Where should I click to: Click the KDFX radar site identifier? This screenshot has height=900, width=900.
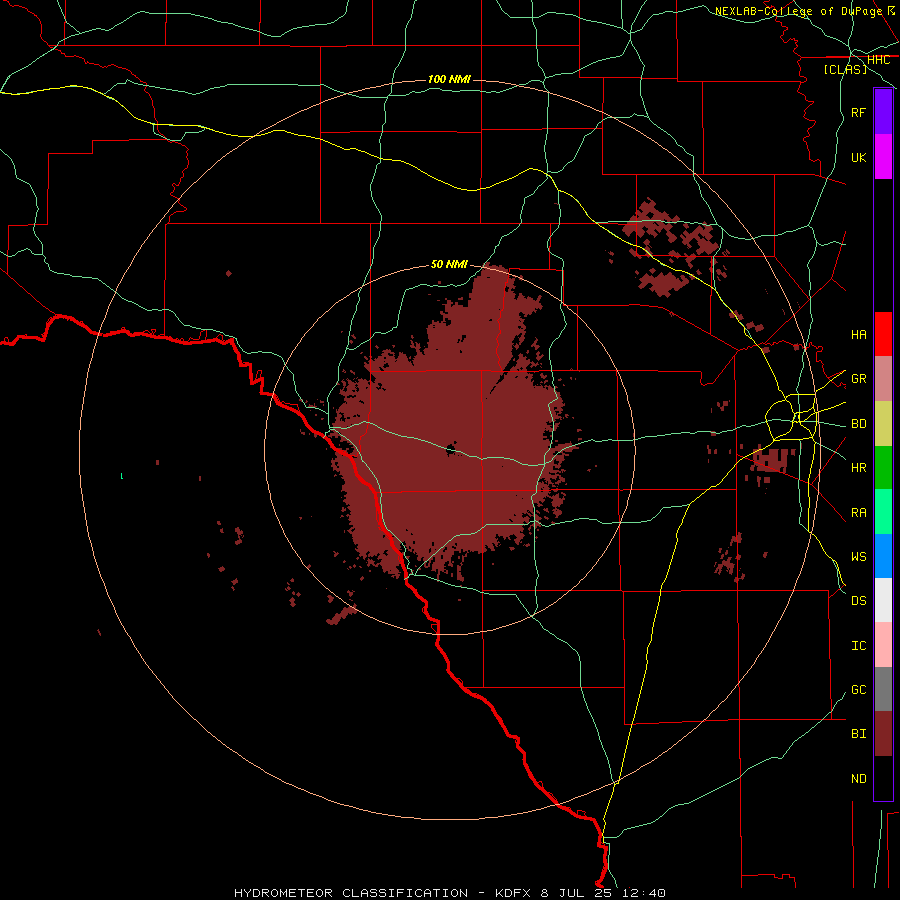point(513,893)
